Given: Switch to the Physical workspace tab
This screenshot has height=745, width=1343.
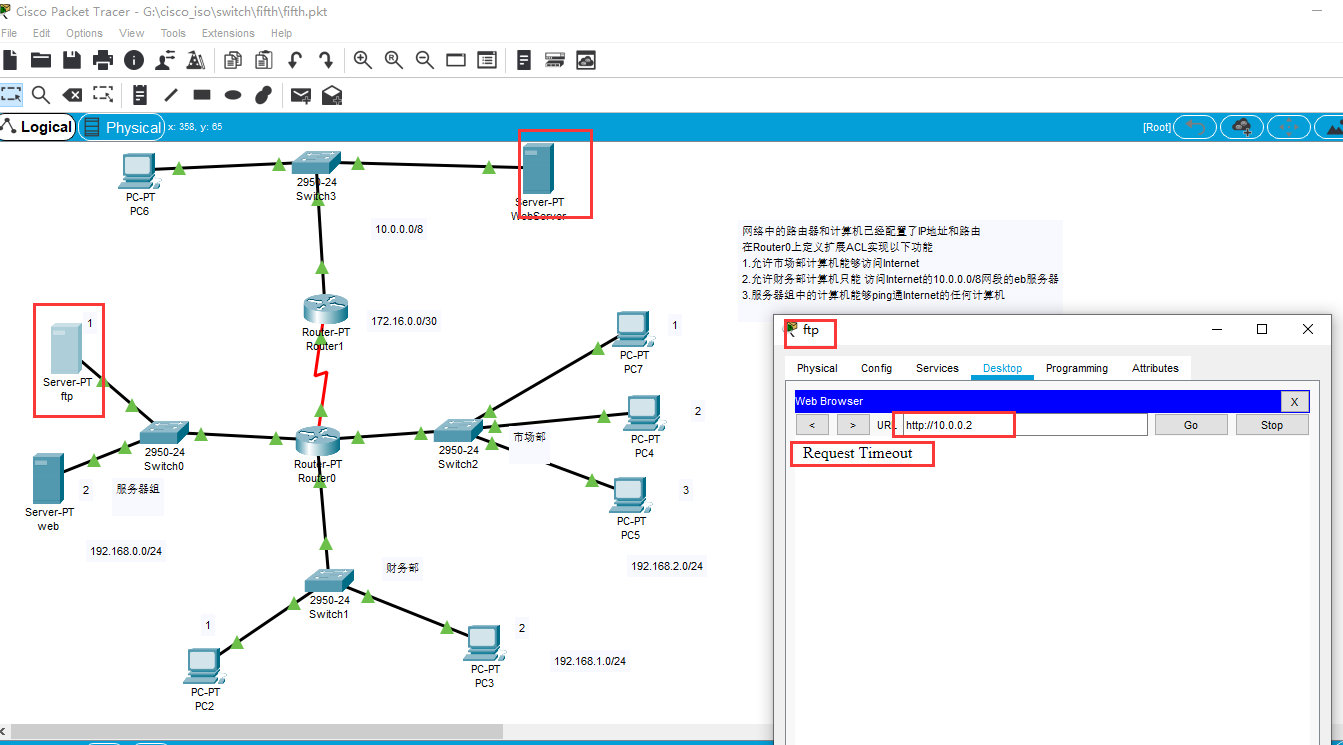Looking at the screenshot, I should [122, 127].
